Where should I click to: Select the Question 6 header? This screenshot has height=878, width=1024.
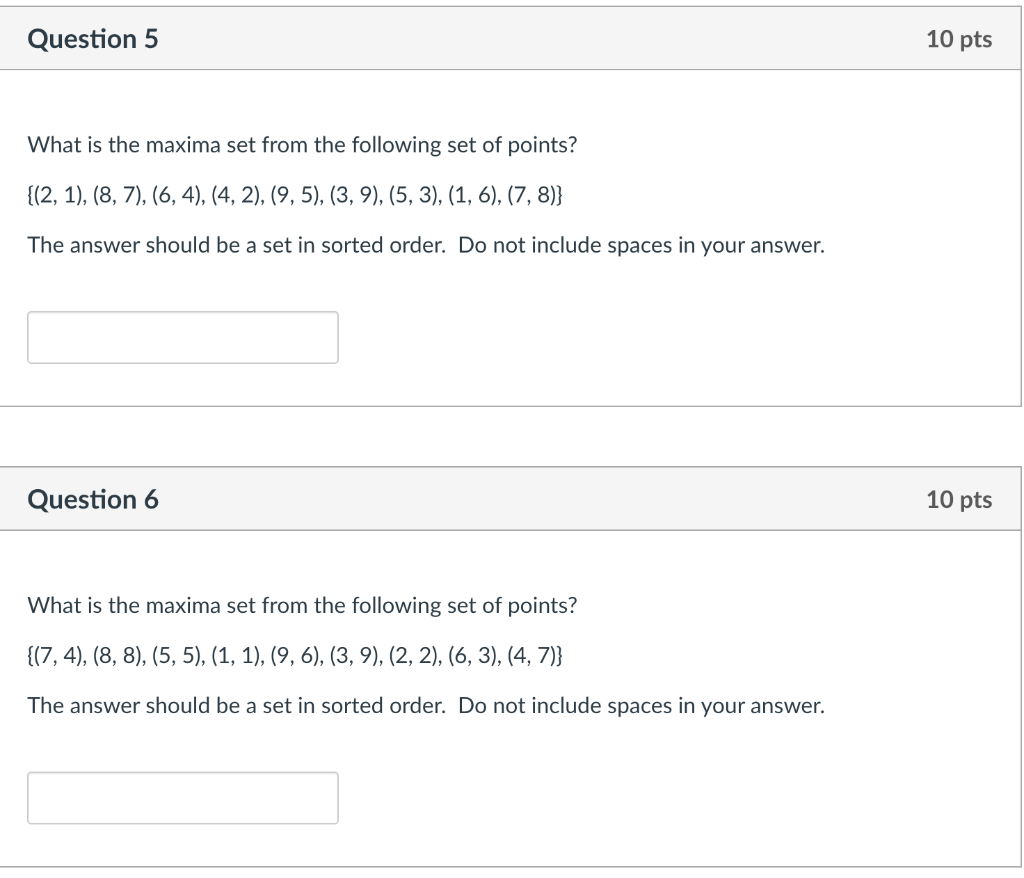(x=94, y=498)
